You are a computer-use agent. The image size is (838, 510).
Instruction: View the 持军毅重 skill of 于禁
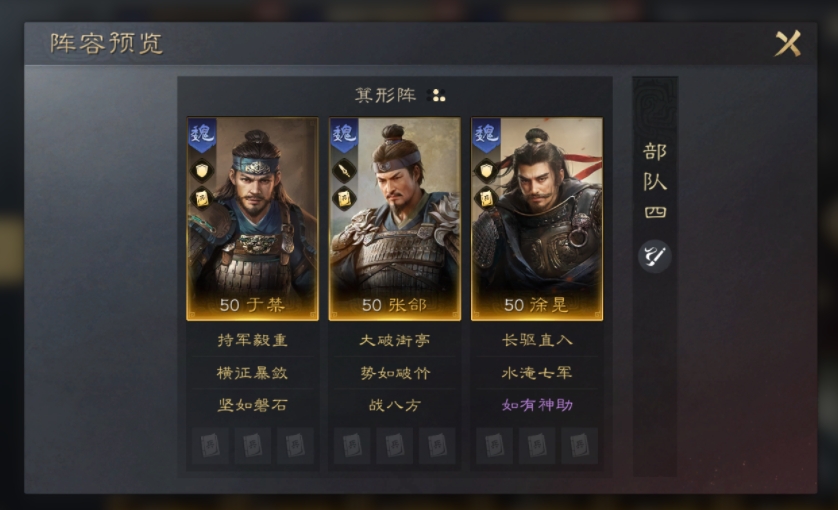252,340
